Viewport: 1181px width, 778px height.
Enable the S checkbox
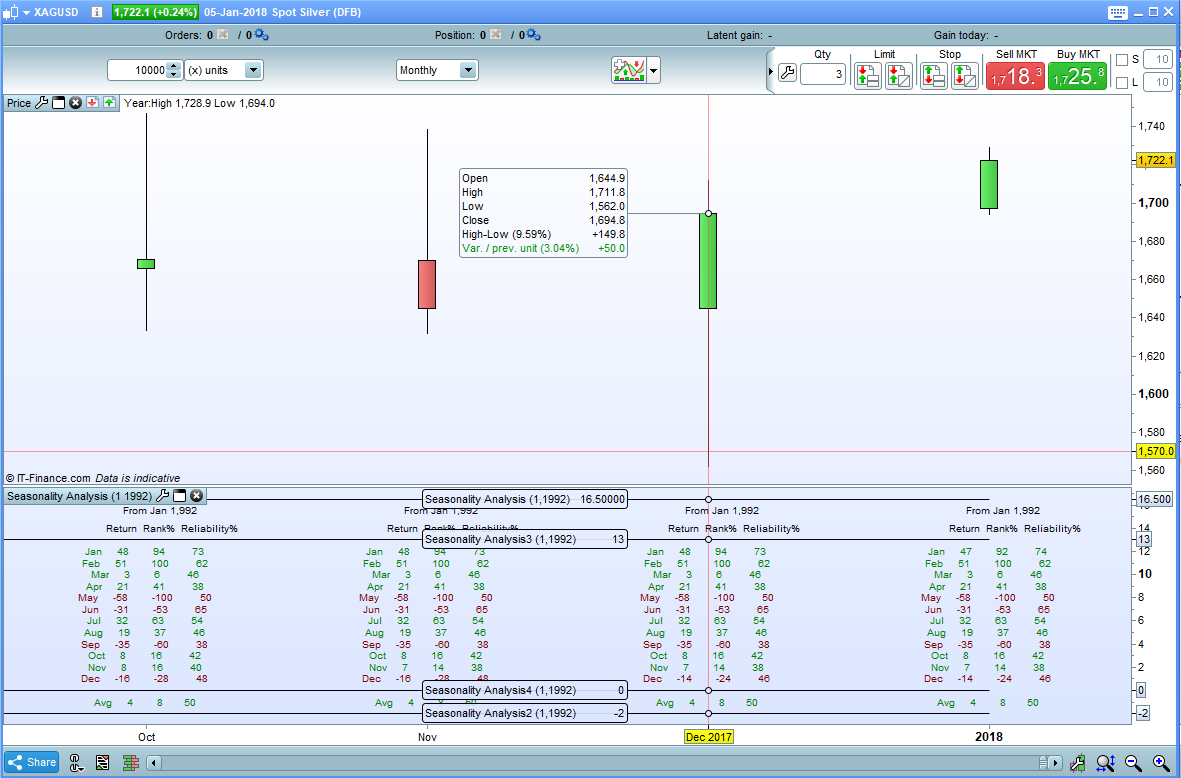[x=1121, y=60]
